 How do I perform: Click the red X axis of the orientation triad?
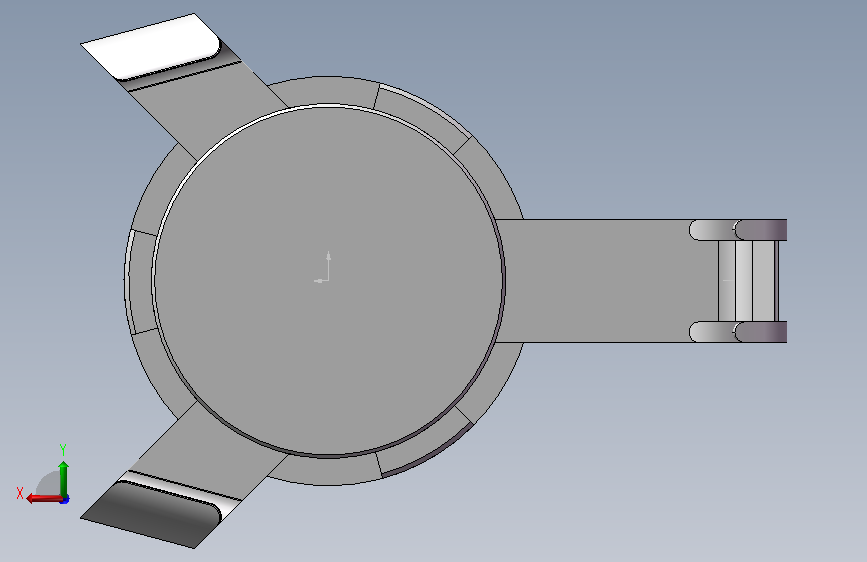(44, 499)
